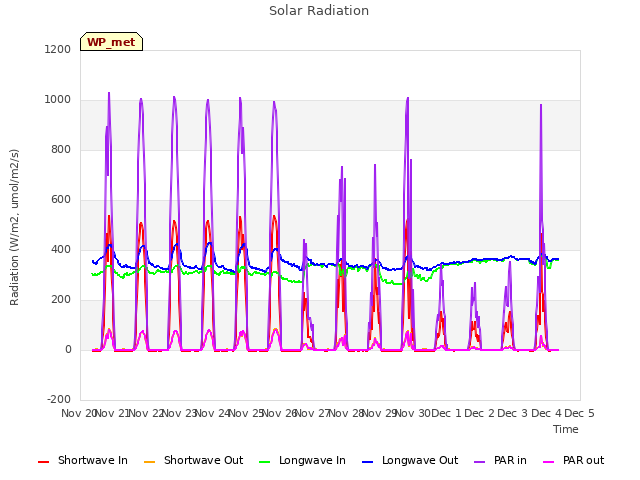Screen dimensions: 640x480
Task: Click the PAR in peak on Dec 3
Action: [541, 105]
